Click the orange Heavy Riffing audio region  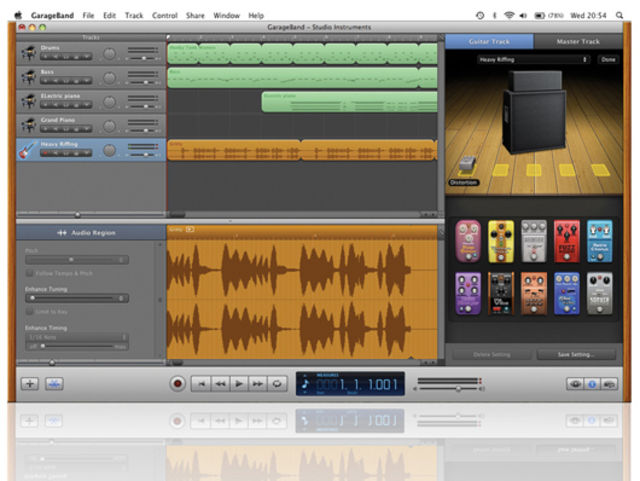302,150
